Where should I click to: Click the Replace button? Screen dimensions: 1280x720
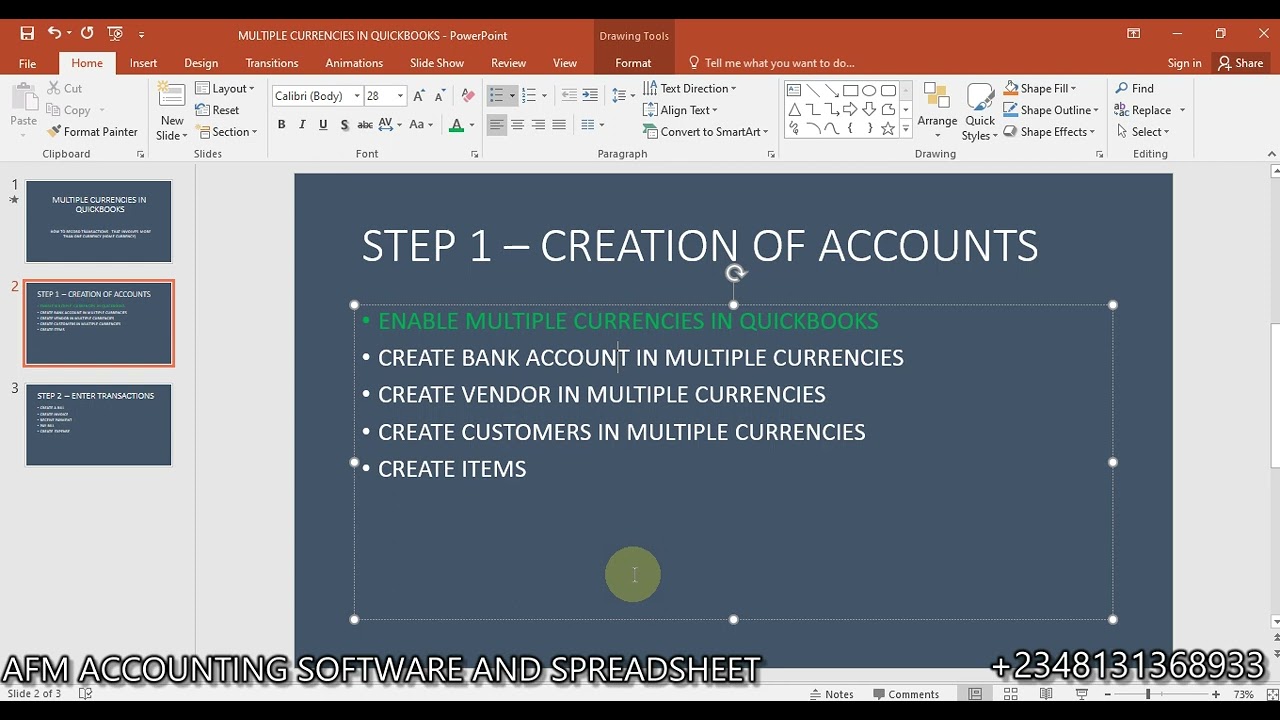1143,111
